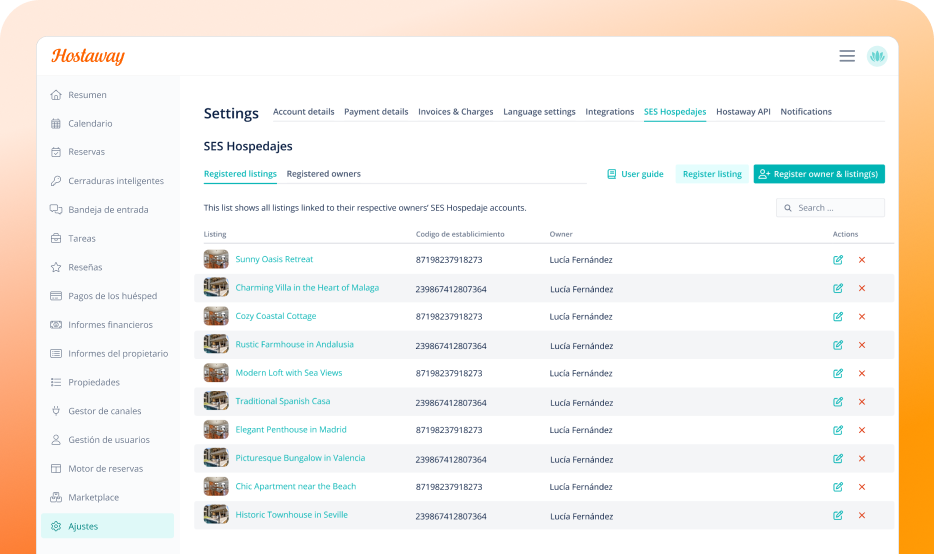The image size is (934, 554).
Task: Remove the Traditional Spanish Casa listing
Action: pos(862,402)
